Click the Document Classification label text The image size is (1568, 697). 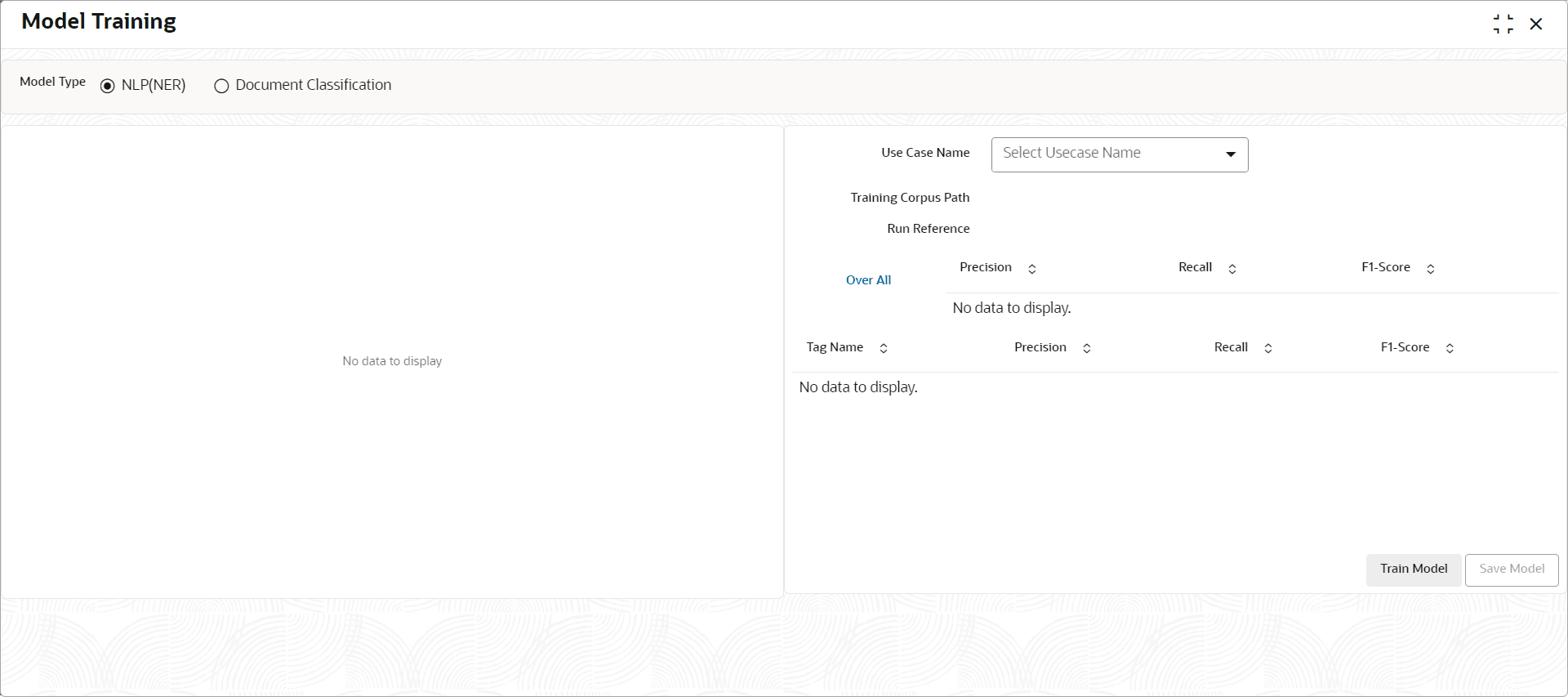(x=314, y=85)
